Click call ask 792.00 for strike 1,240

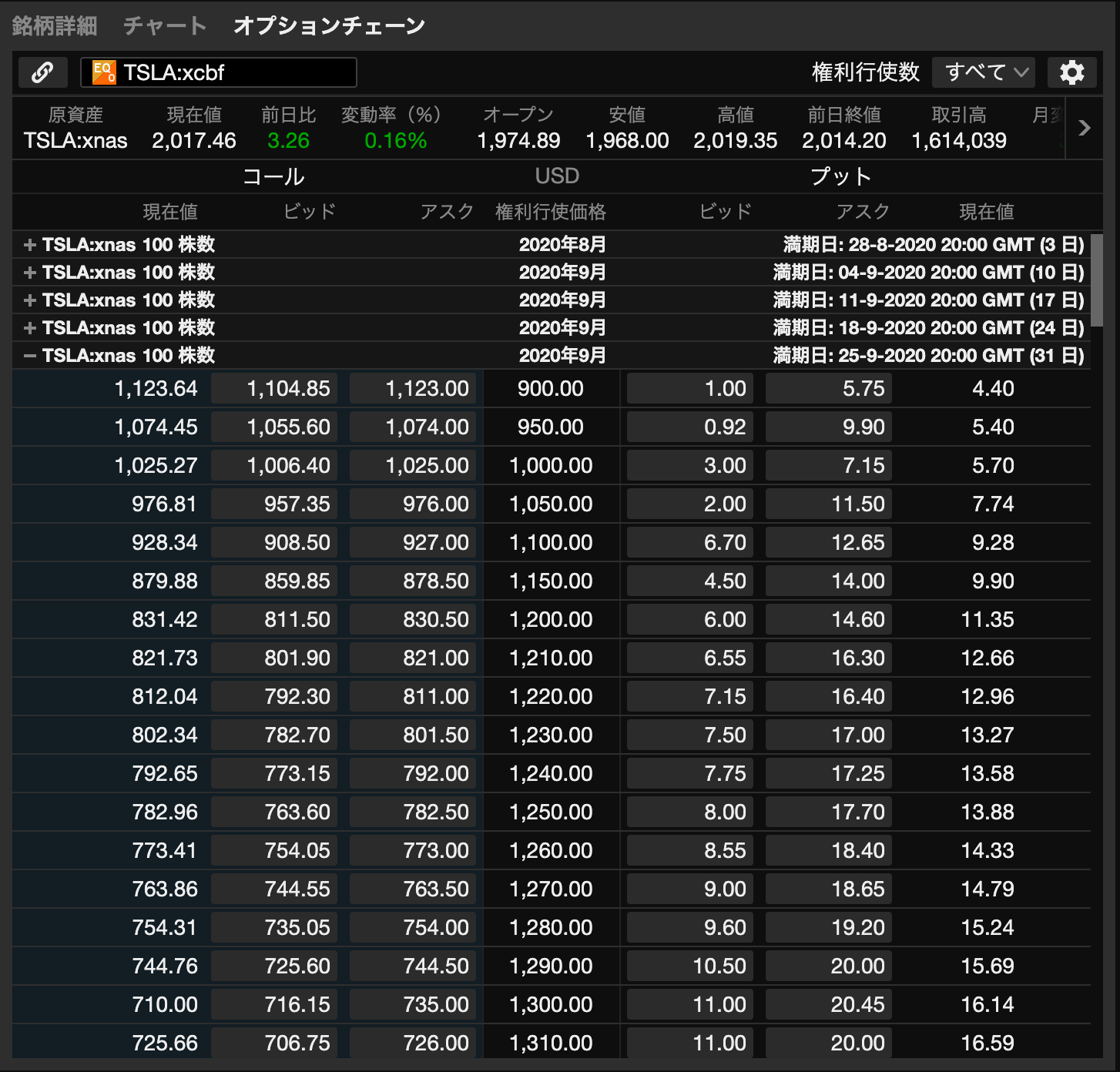[413, 773]
